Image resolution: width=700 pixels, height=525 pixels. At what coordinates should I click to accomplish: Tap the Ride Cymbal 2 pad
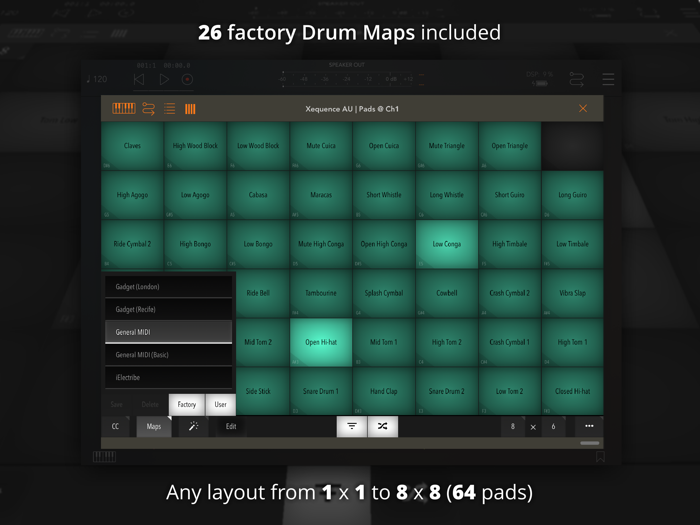pyautogui.click(x=132, y=244)
